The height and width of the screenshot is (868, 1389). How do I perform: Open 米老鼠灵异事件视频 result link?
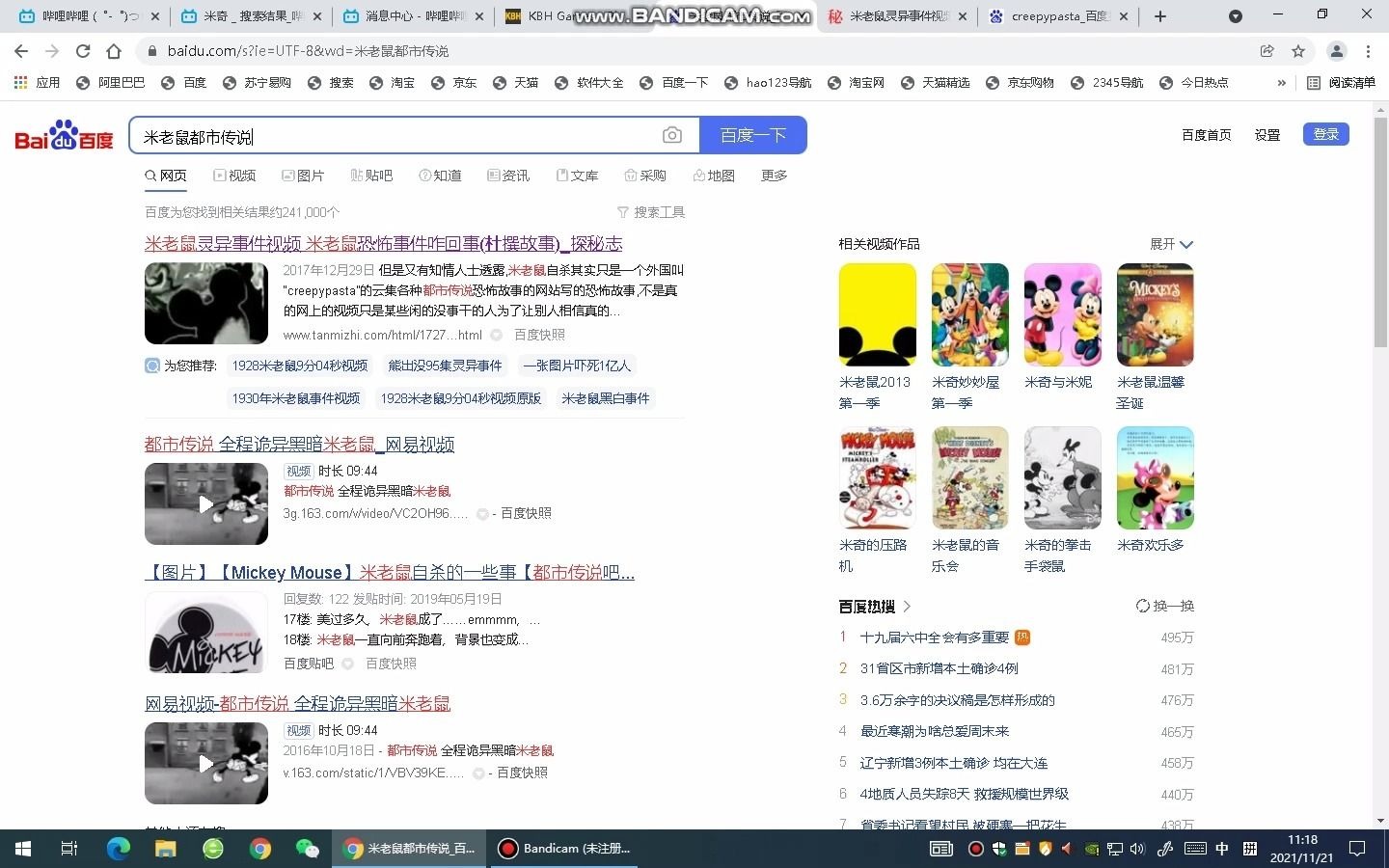click(x=383, y=244)
